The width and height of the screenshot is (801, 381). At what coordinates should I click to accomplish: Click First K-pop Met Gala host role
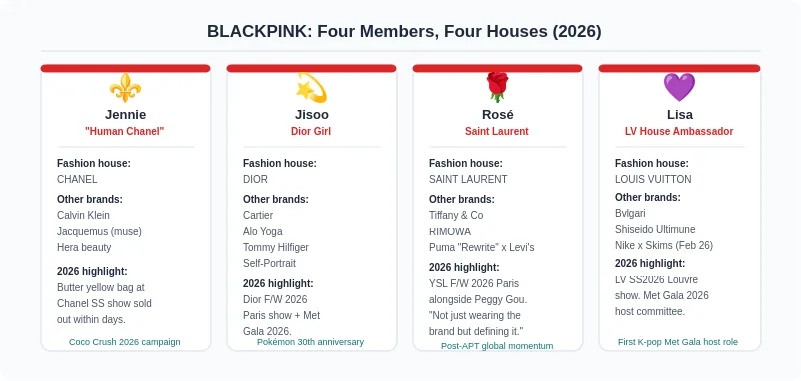[678, 342]
